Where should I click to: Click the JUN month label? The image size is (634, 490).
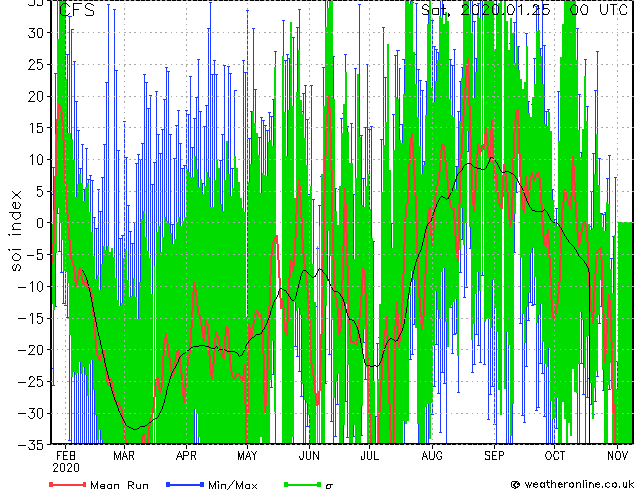[x=309, y=456]
